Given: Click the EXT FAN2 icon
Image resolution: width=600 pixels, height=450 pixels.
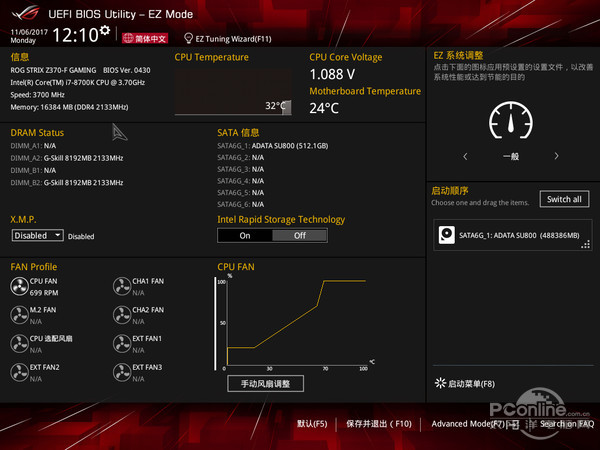Looking at the screenshot, I should [x=19, y=373].
